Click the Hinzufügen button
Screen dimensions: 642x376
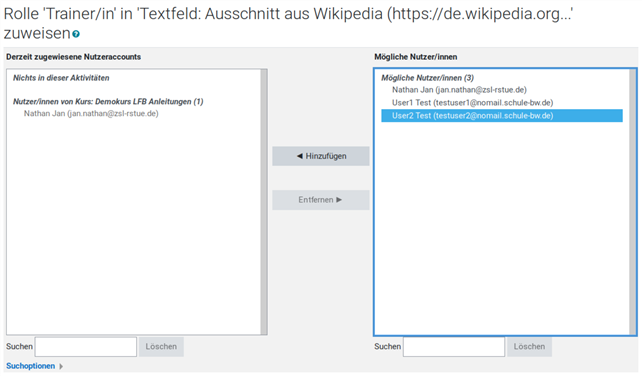click(321, 156)
